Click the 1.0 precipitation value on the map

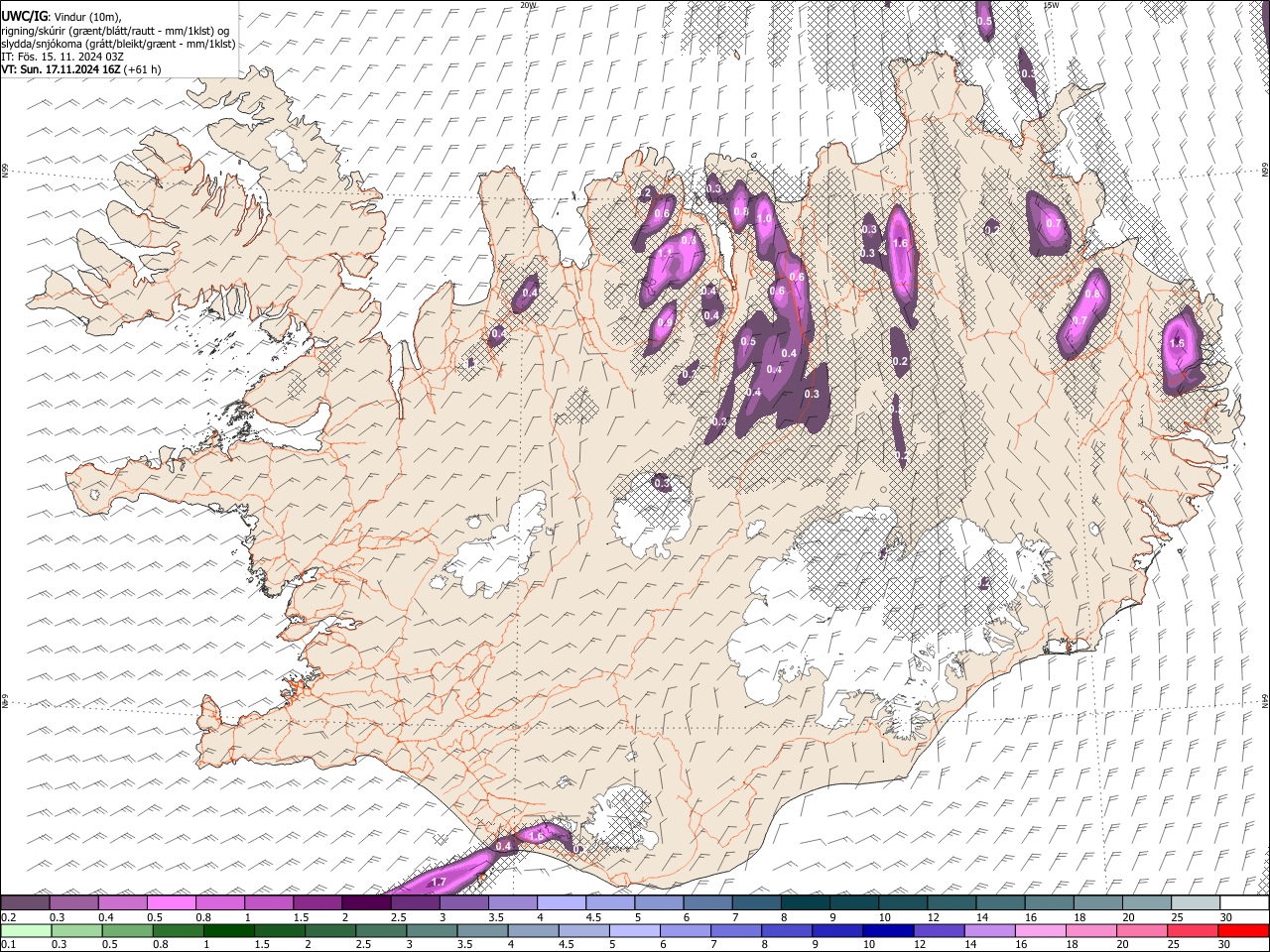[764, 219]
